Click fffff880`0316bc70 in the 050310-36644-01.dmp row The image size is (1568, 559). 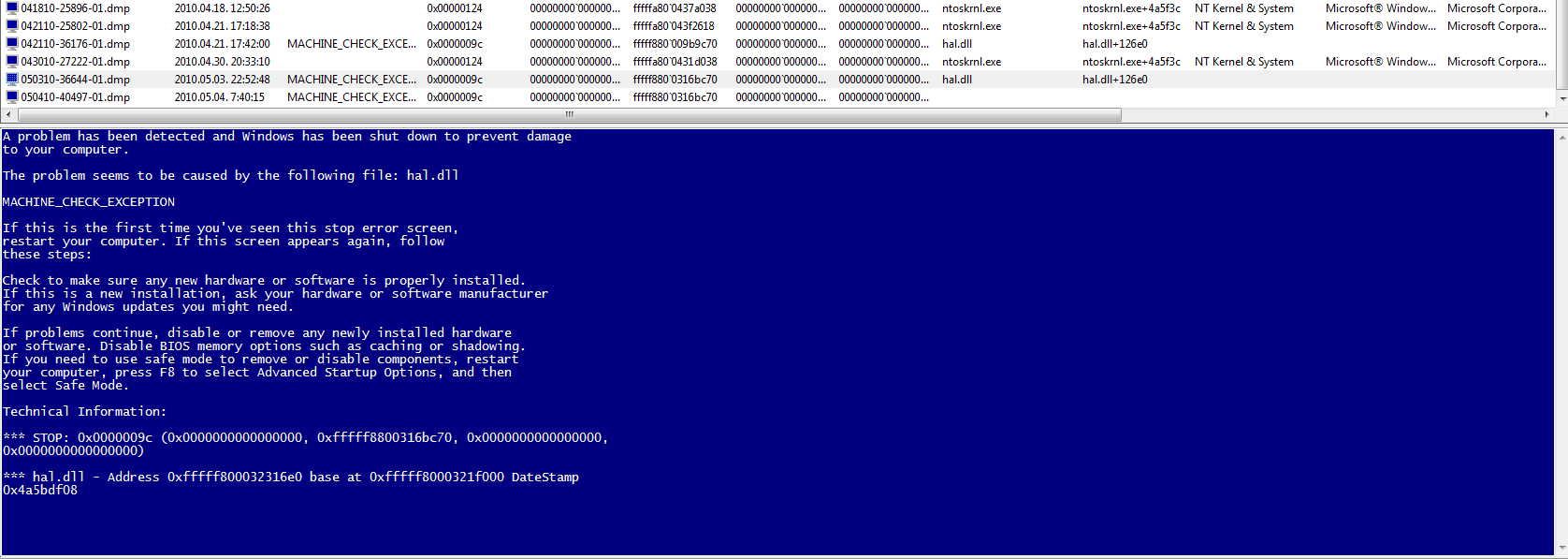(x=675, y=80)
